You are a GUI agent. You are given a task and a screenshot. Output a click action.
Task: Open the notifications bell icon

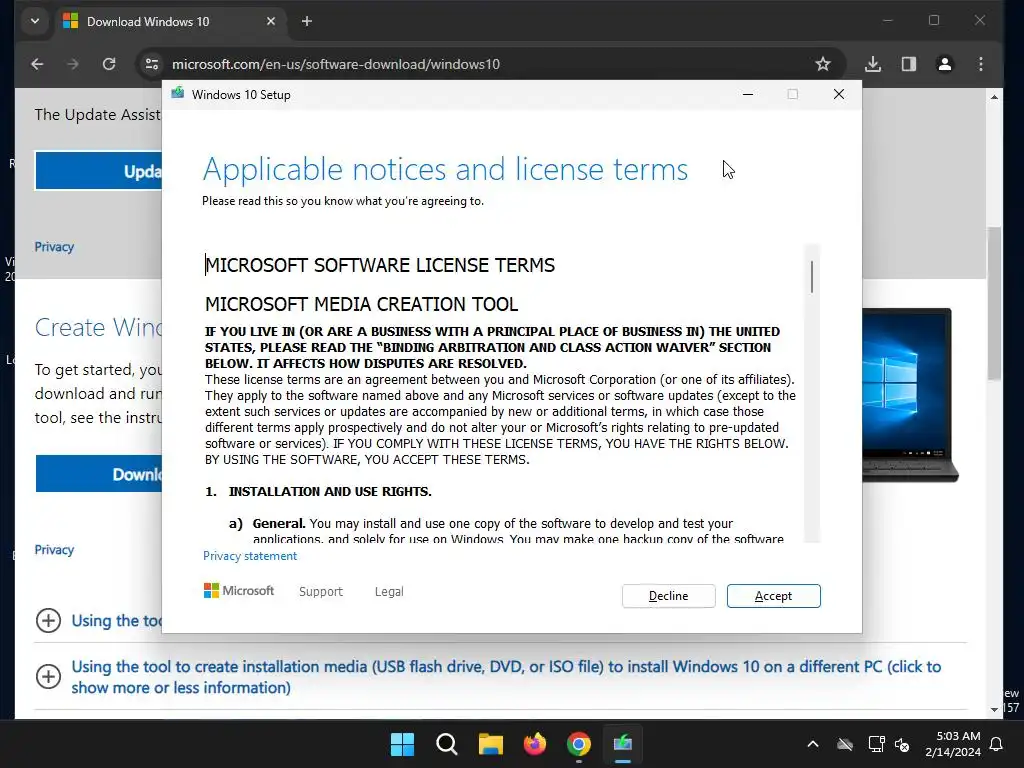coord(997,744)
